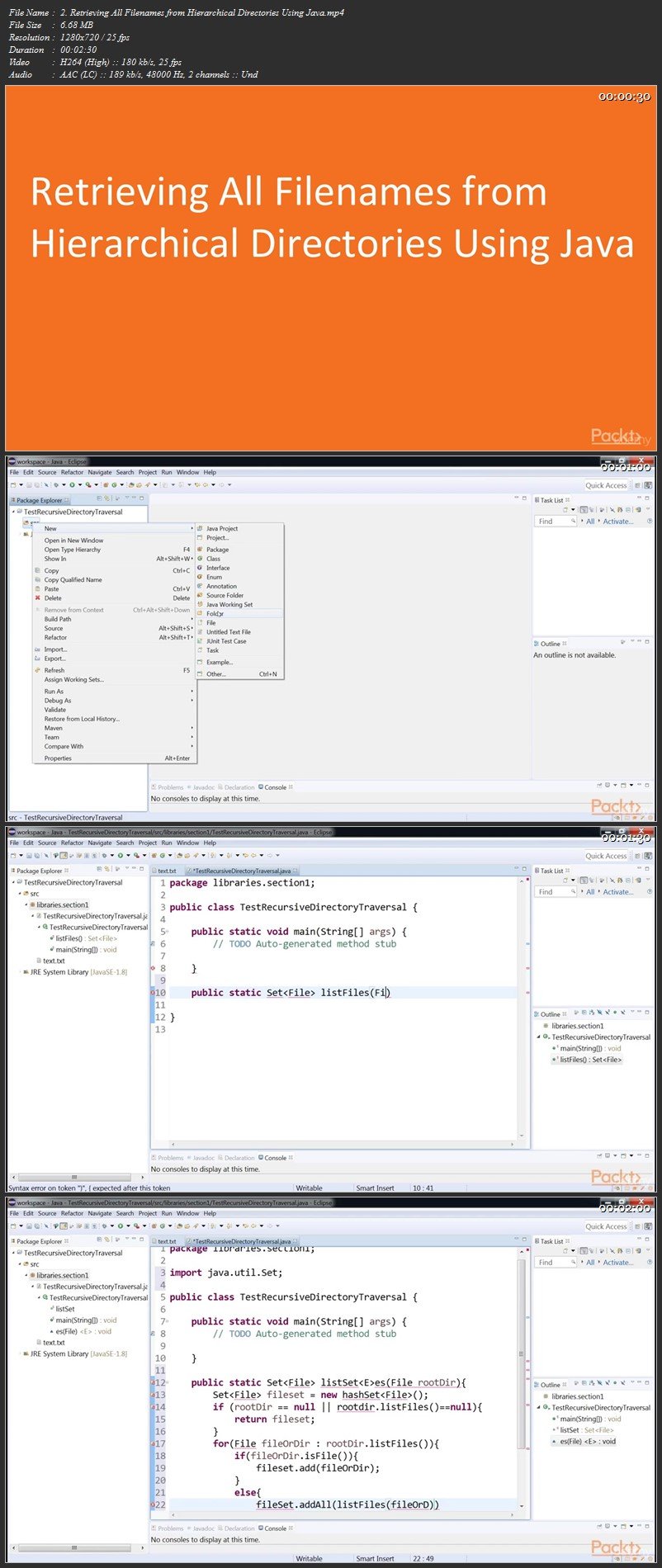The height and width of the screenshot is (1568, 662).
Task: Expand Team context submenu
Action: (x=114, y=737)
